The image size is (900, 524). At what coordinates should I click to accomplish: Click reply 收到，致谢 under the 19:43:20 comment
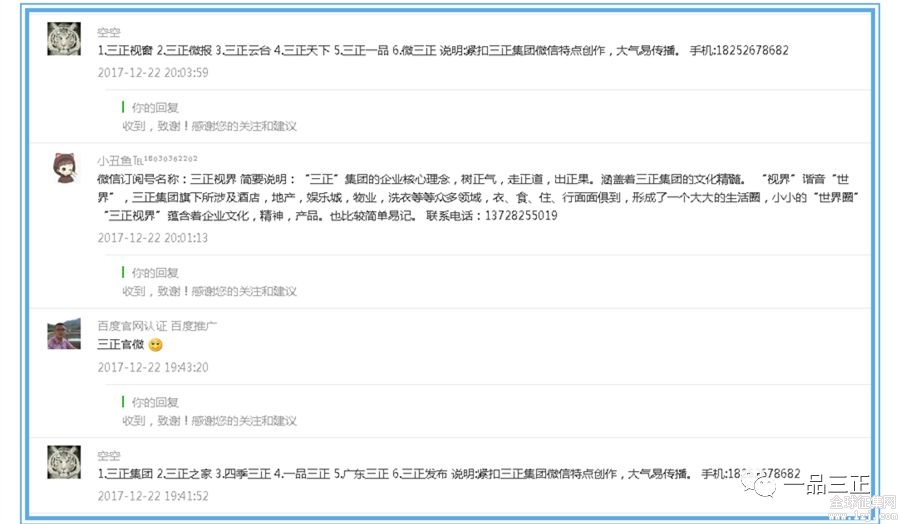(x=209, y=421)
